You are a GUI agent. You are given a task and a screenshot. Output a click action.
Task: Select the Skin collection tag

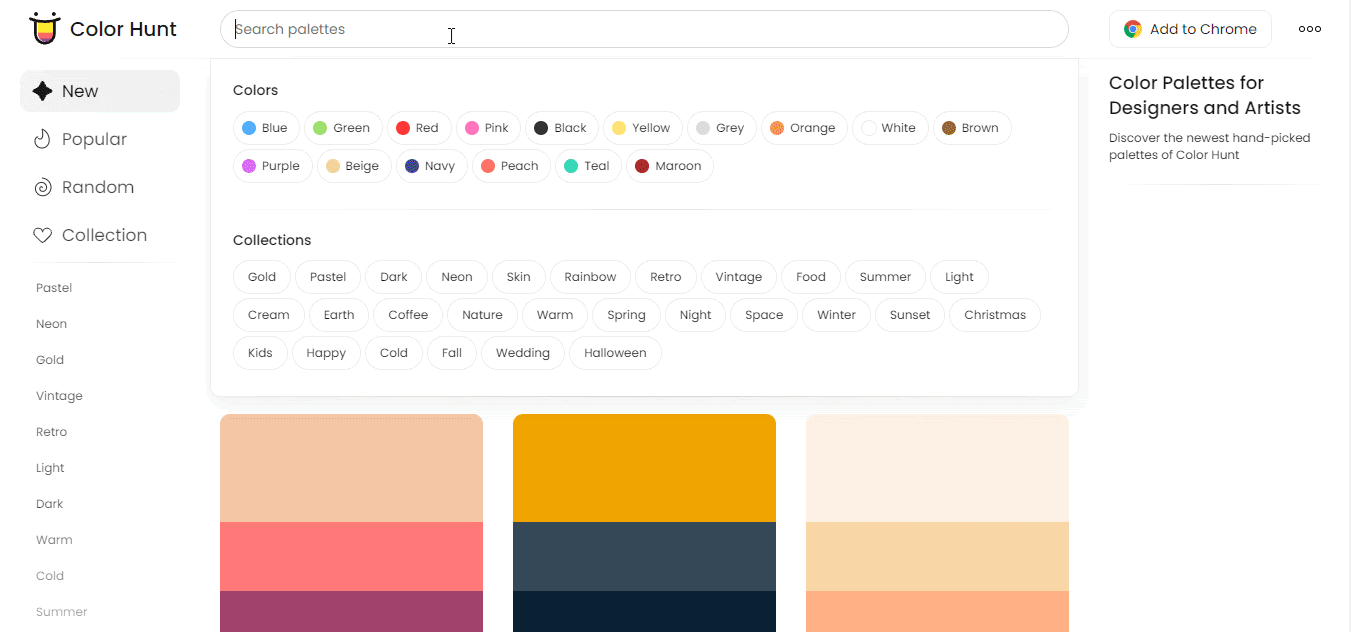pos(518,277)
